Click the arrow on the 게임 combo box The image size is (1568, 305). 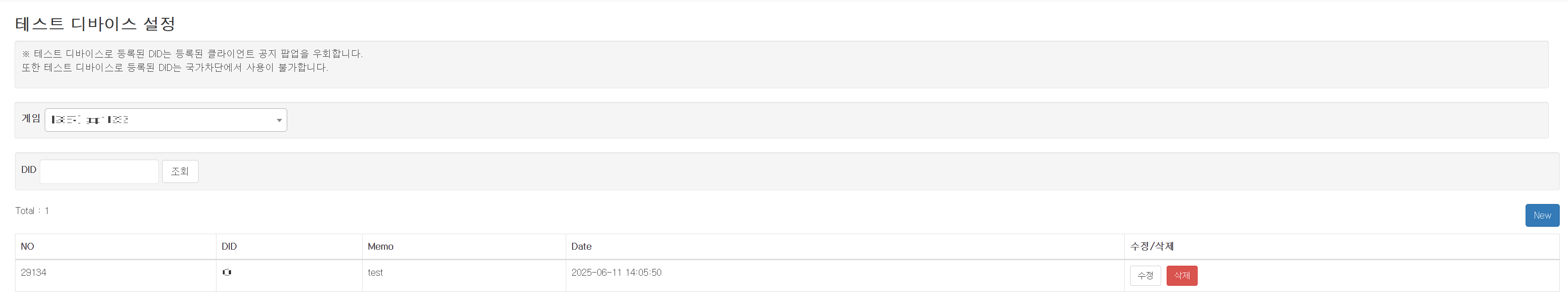279,120
